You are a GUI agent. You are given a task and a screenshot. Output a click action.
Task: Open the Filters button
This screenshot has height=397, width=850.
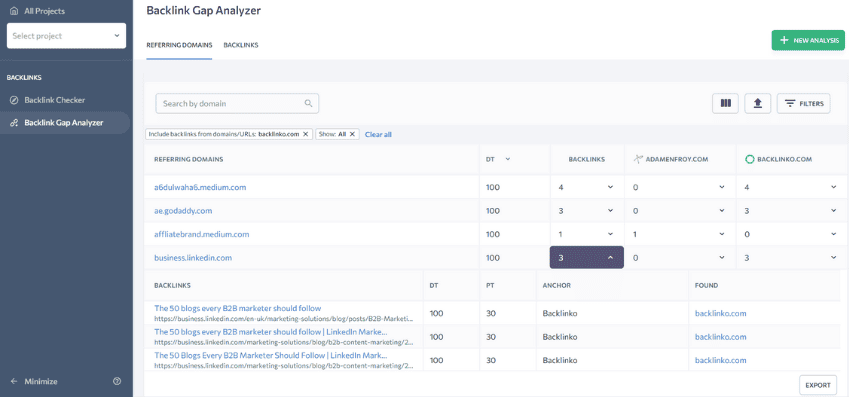[803, 103]
